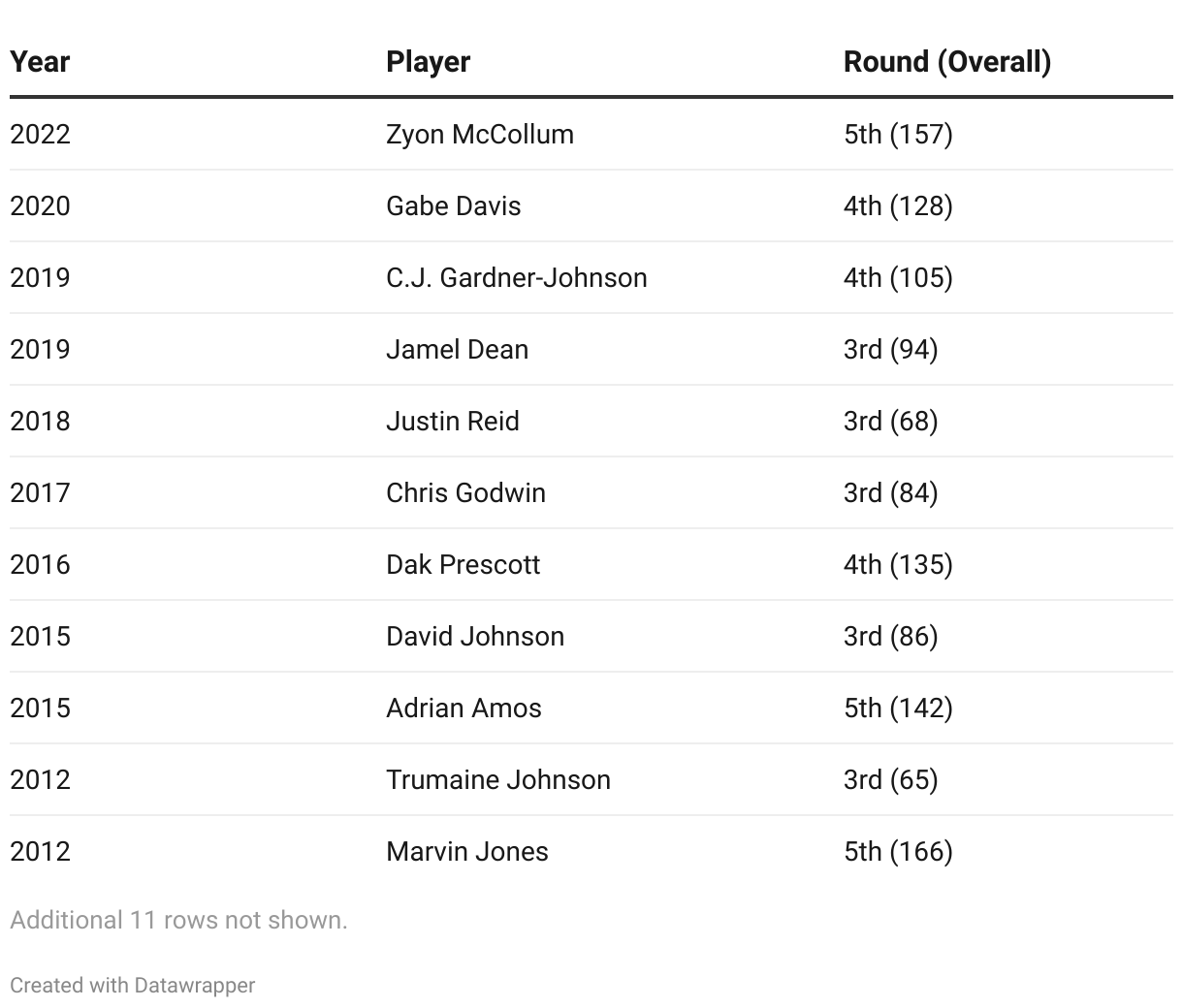Click Trumaine Johnson entry
1183x1008 pixels.
coord(497,779)
